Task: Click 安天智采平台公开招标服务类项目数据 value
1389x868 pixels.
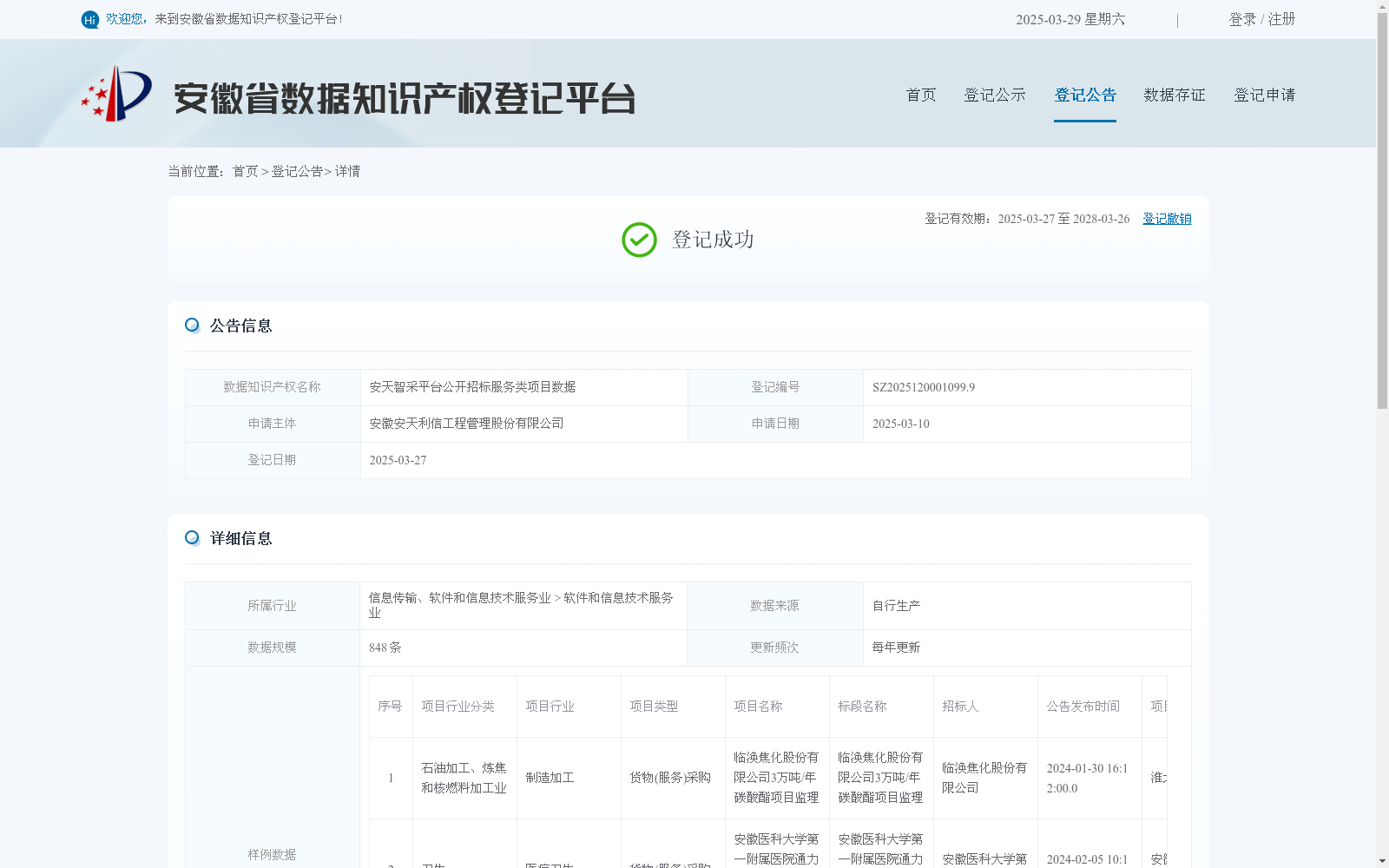Action: [472, 387]
